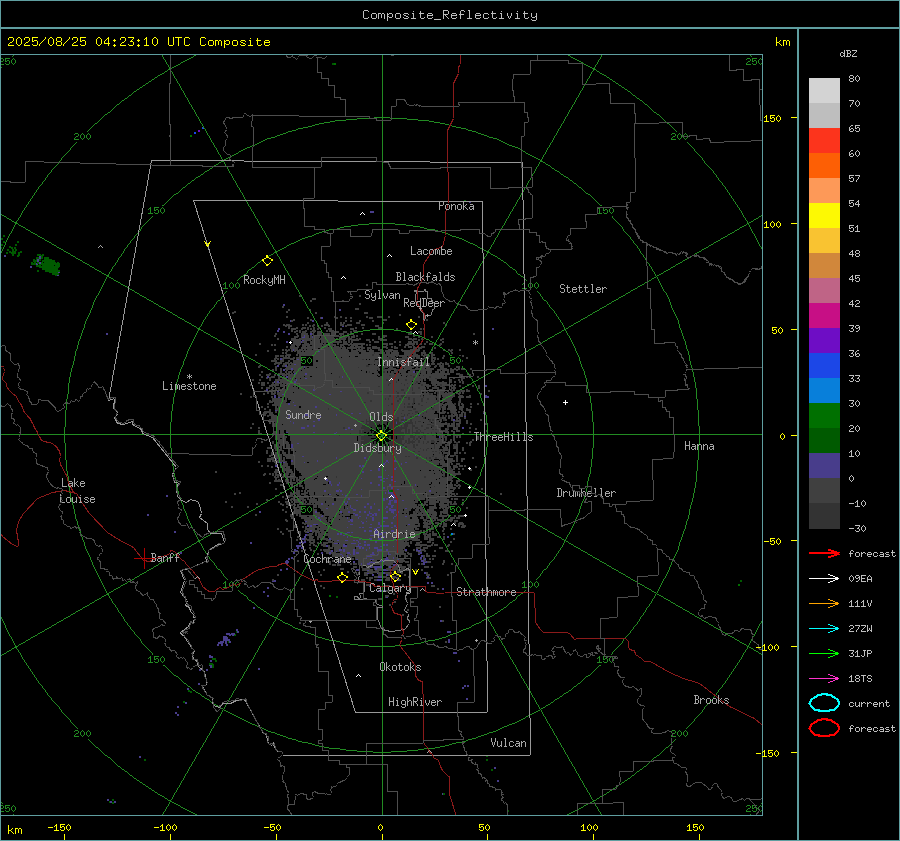
Task: Click the Sylvan label on the map
Action: tap(382, 295)
